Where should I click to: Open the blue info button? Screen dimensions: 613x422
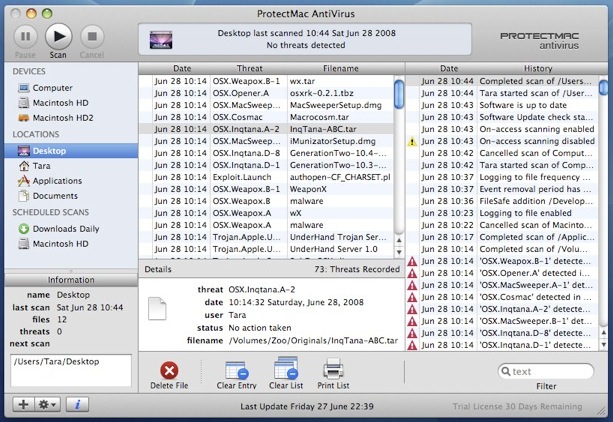[x=79, y=405]
